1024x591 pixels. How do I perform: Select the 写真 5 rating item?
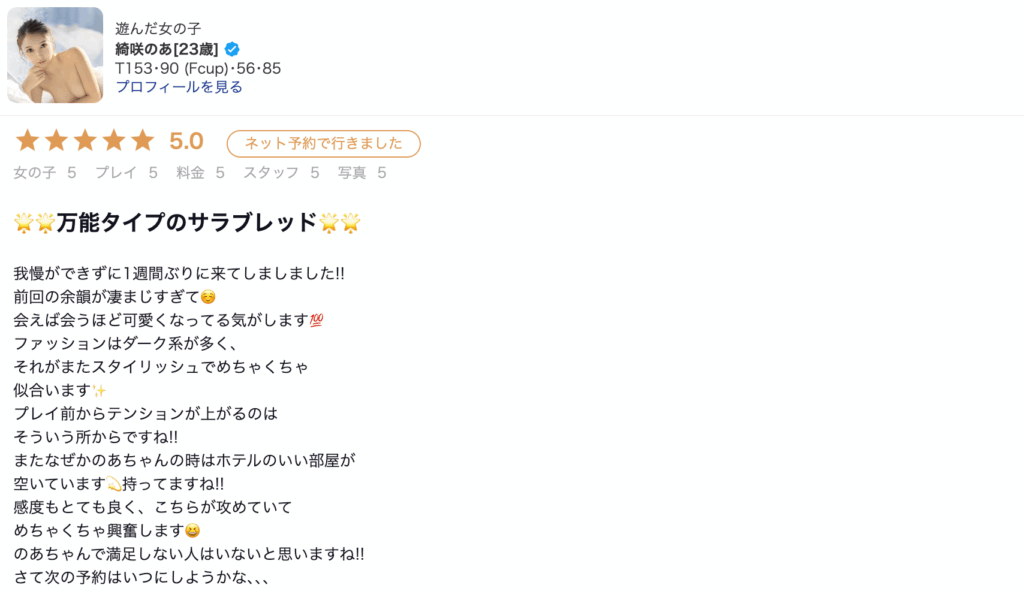[361, 173]
